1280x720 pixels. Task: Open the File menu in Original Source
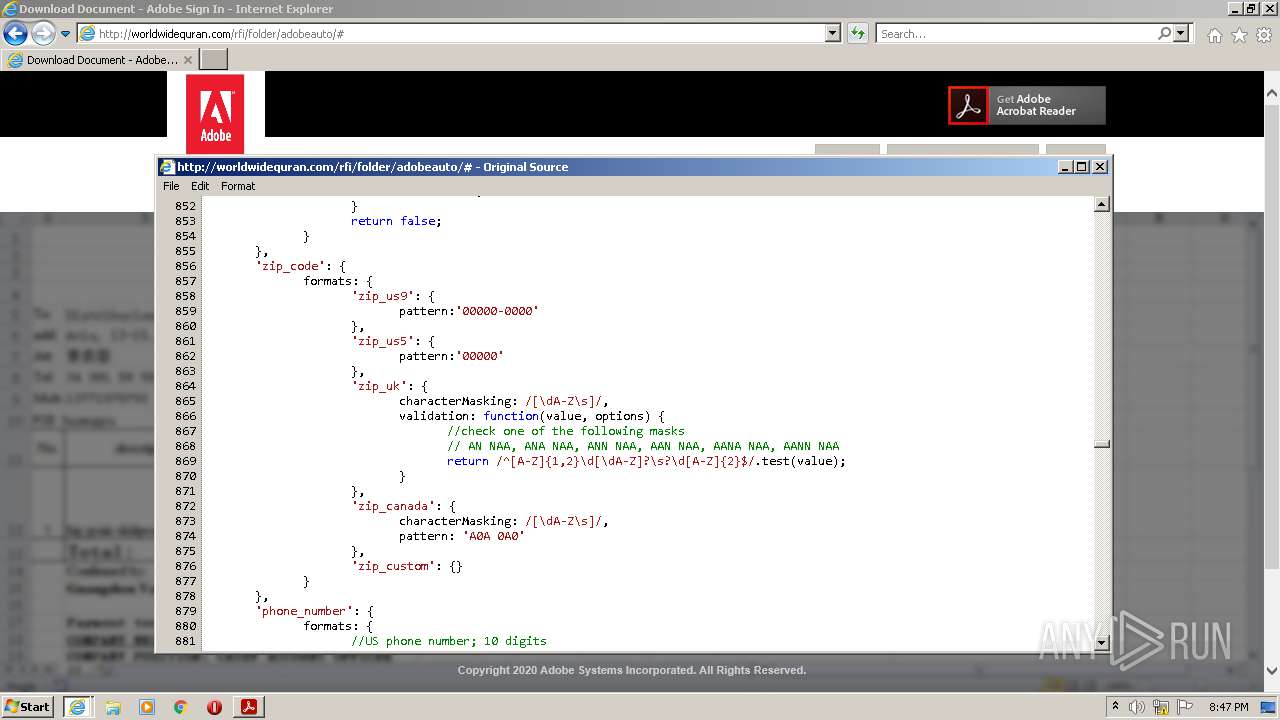pos(171,186)
